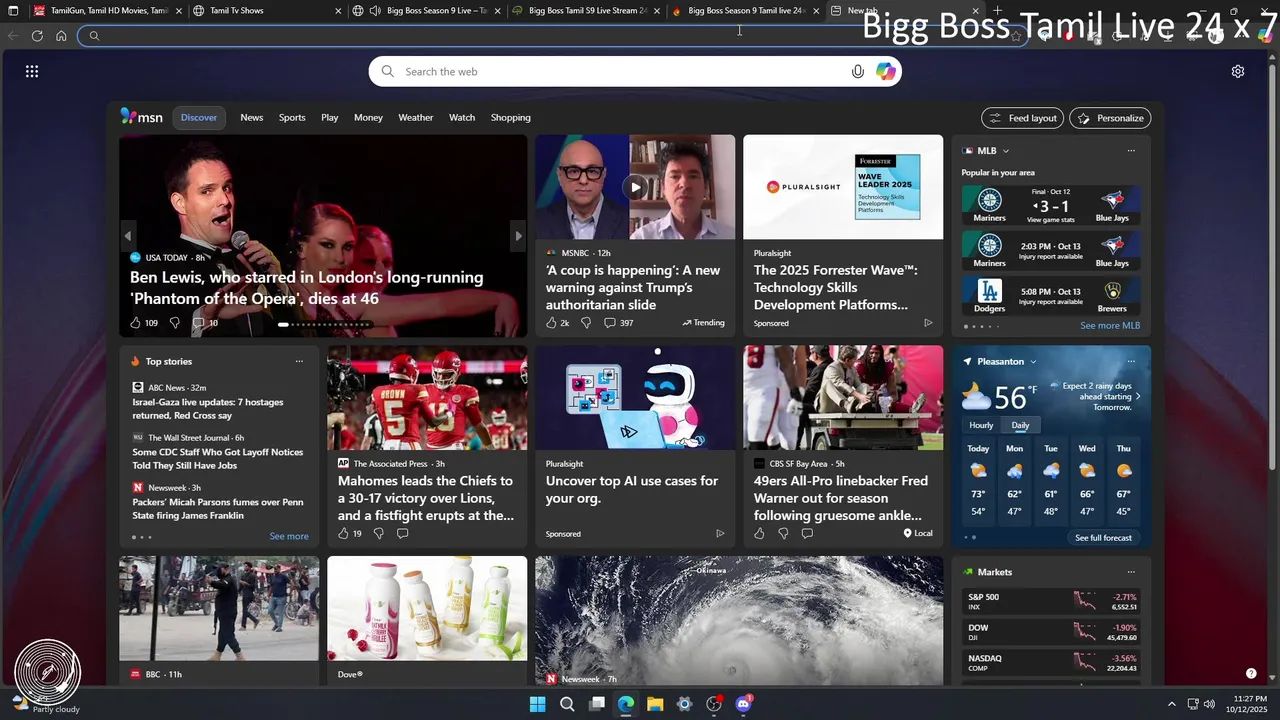This screenshot has width=1280, height=720.
Task: Open the Feed layout options
Action: pyautogui.click(x=1022, y=118)
